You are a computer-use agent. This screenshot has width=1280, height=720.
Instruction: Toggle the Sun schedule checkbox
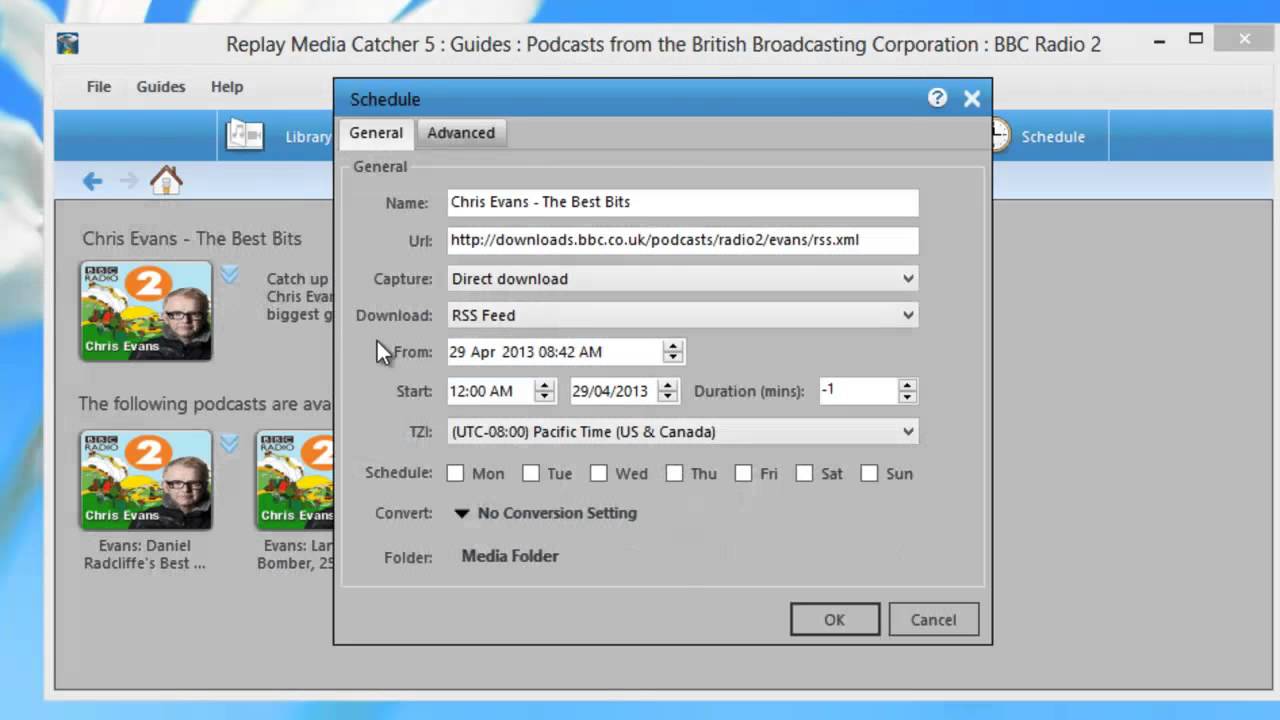pos(869,473)
